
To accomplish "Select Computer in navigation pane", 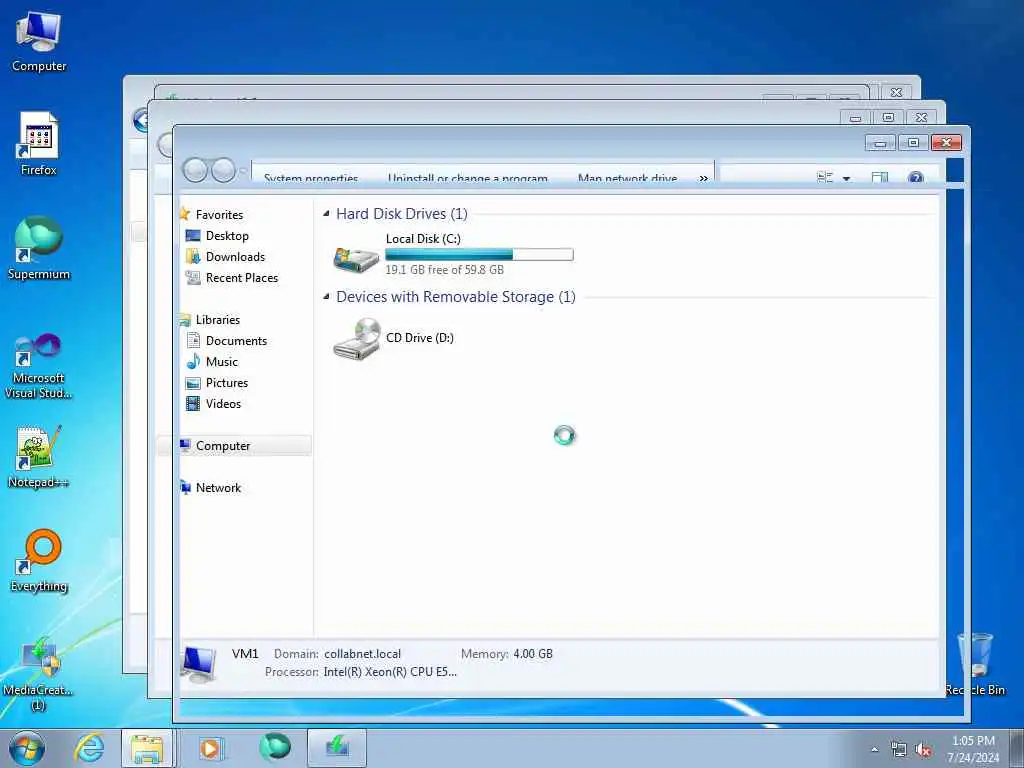I will click(x=223, y=445).
